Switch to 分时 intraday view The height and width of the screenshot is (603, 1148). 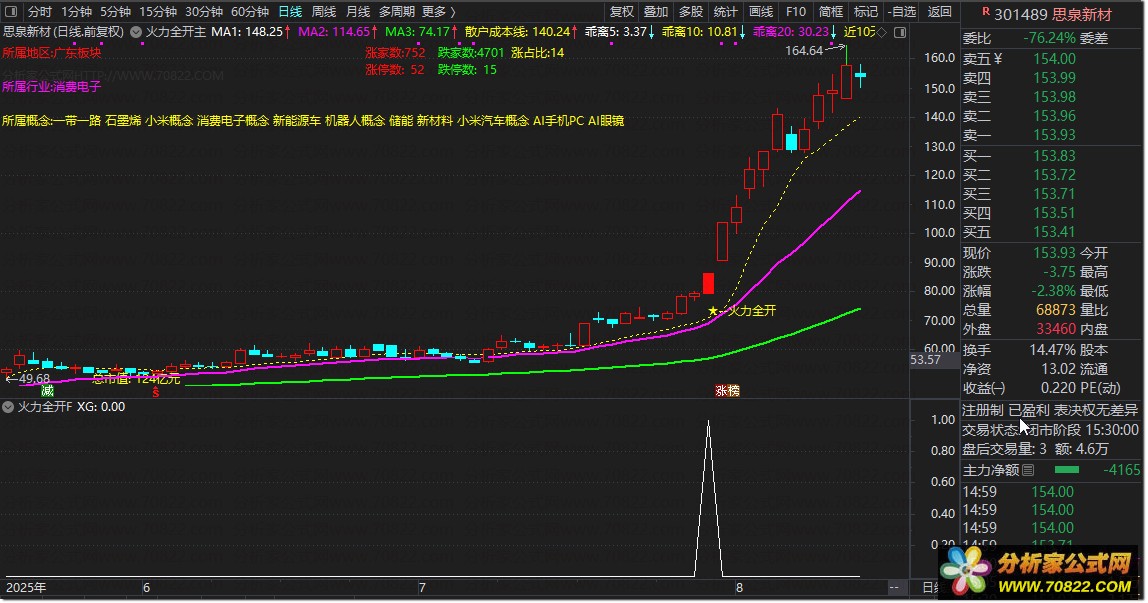point(40,12)
